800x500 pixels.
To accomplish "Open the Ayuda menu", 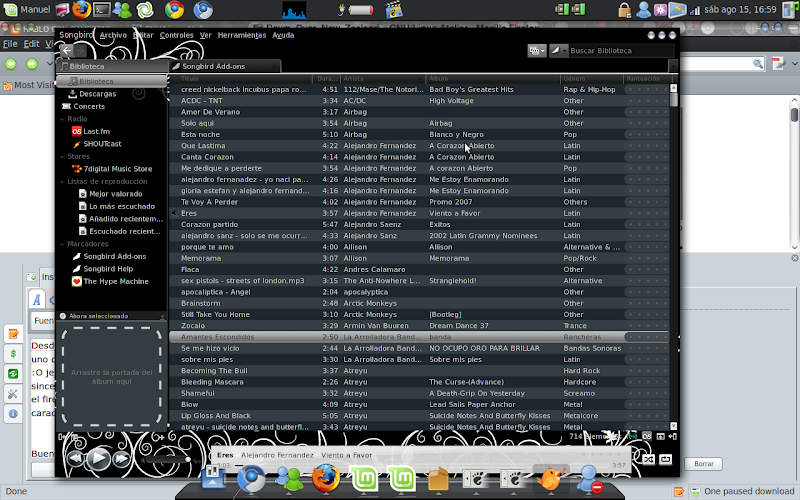I will [x=283, y=35].
